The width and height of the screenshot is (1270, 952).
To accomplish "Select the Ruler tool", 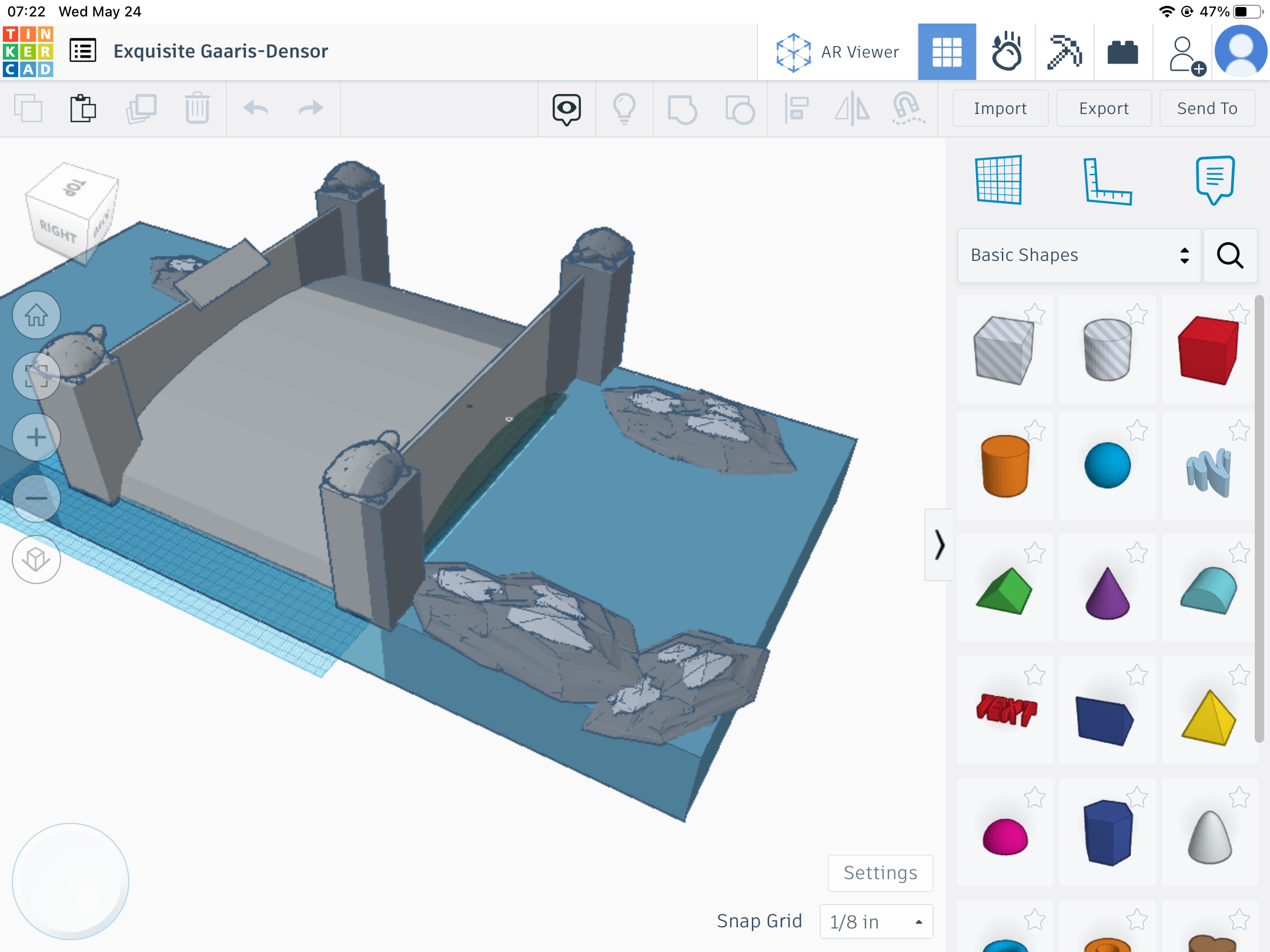I will point(1107,181).
